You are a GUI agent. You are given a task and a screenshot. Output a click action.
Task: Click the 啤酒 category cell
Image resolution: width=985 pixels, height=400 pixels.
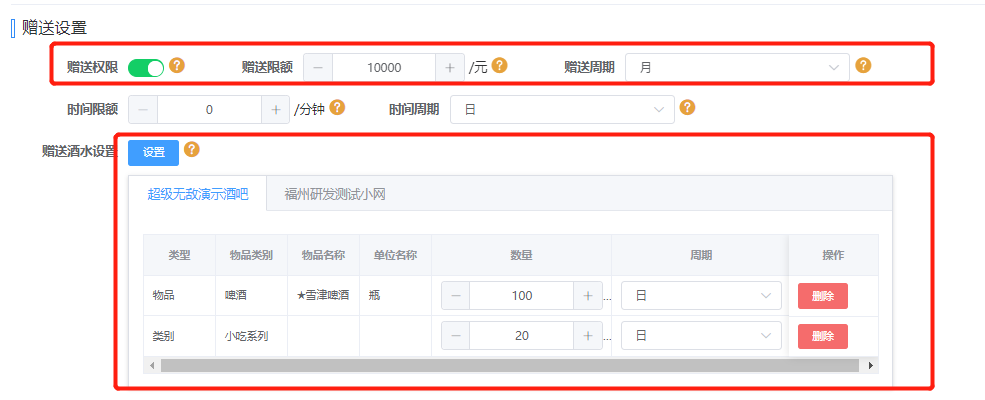(x=251, y=296)
